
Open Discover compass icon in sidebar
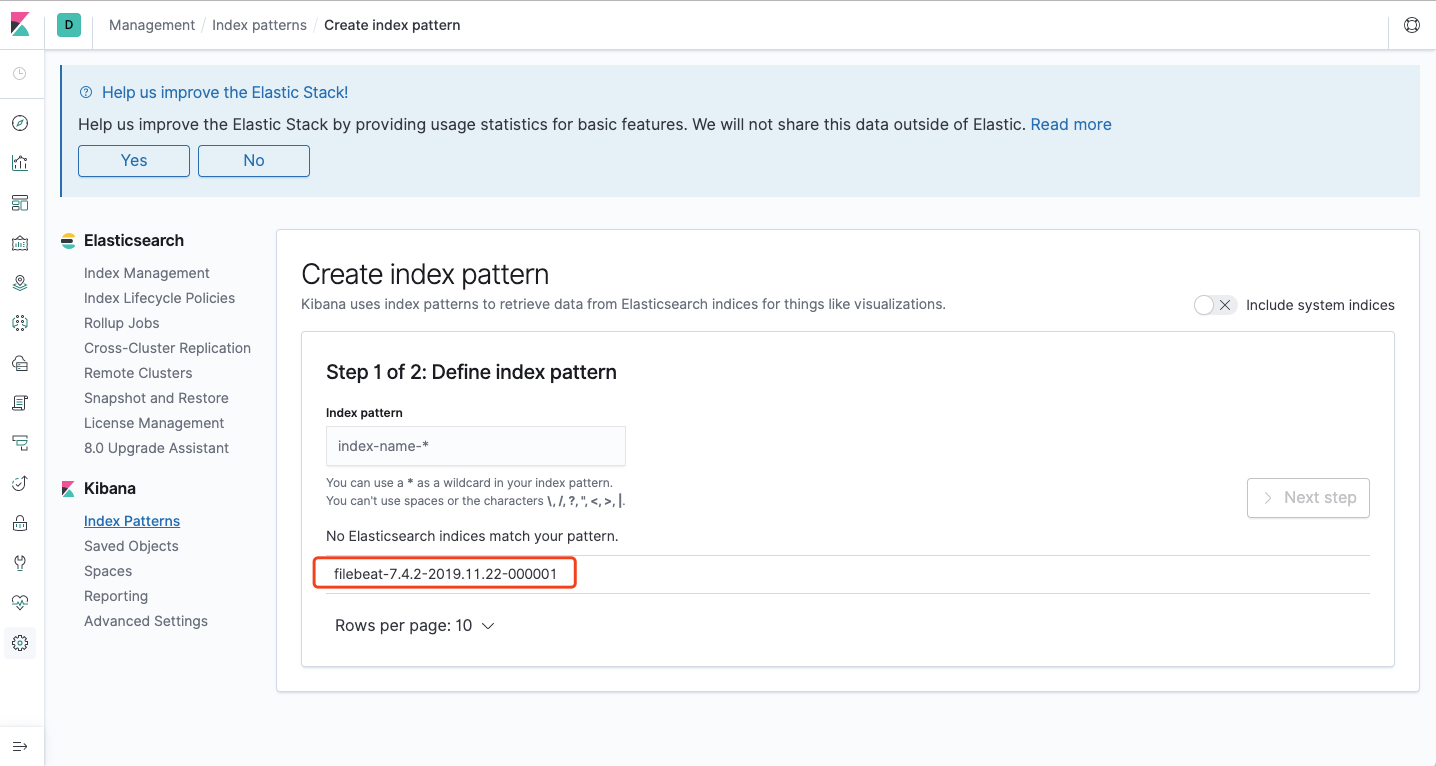[20, 123]
